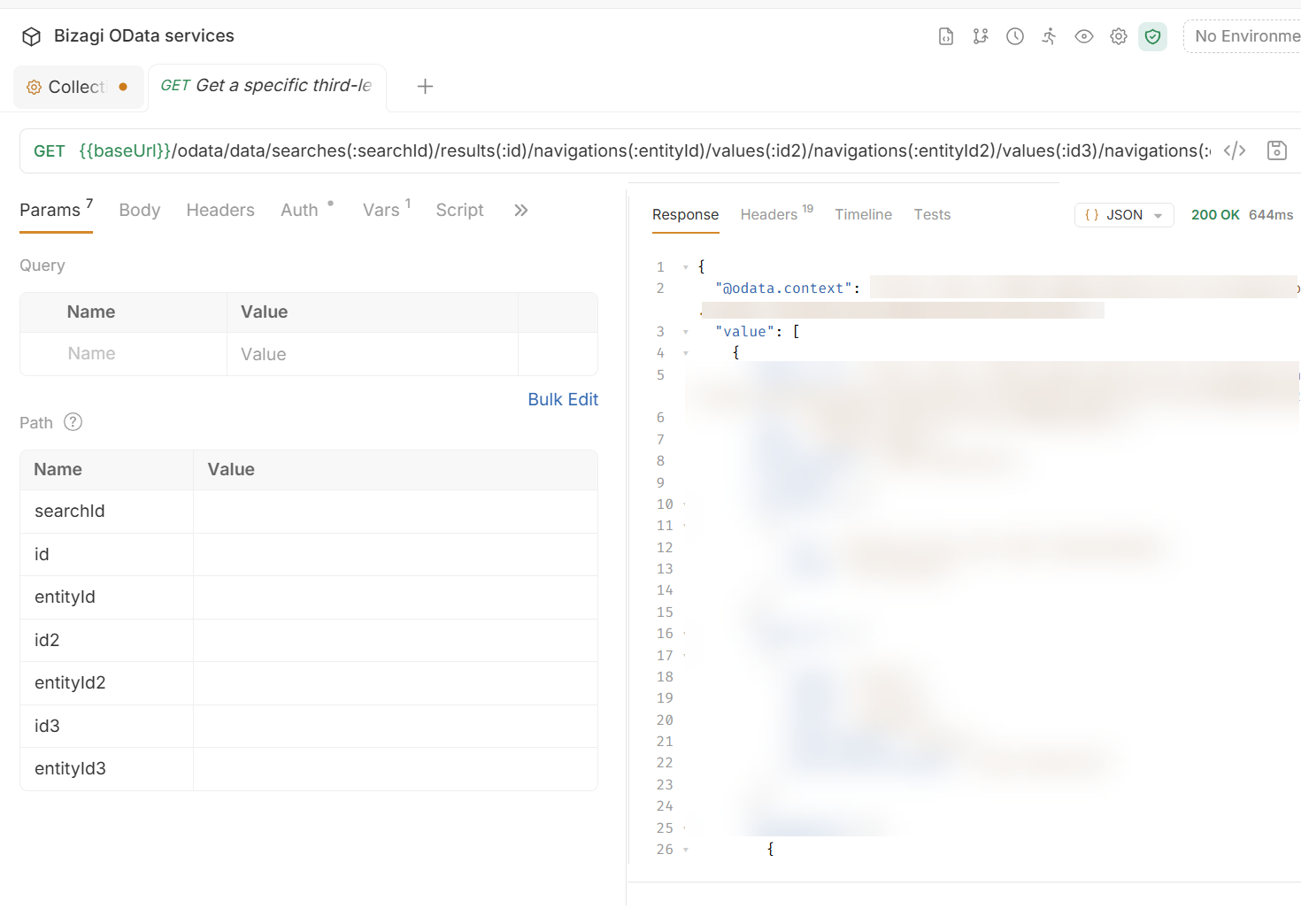Collapse the "value" array fold arrow at line 3
Viewport: 1301px width, 924px height.
click(686, 332)
